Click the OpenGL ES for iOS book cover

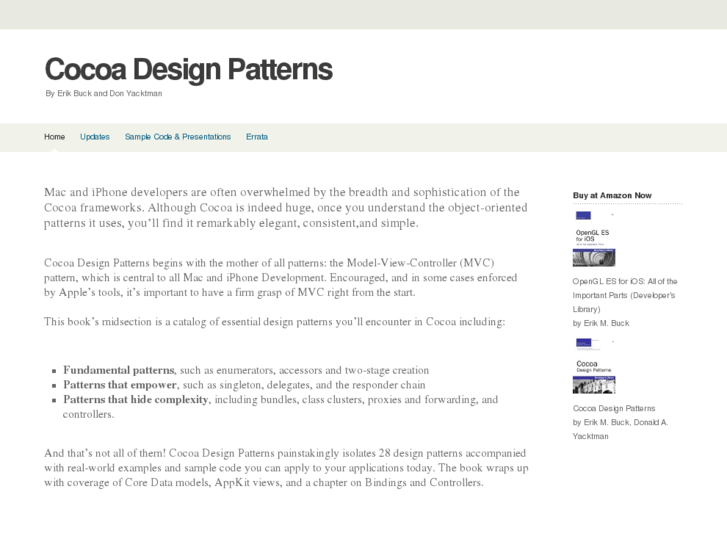pos(593,247)
